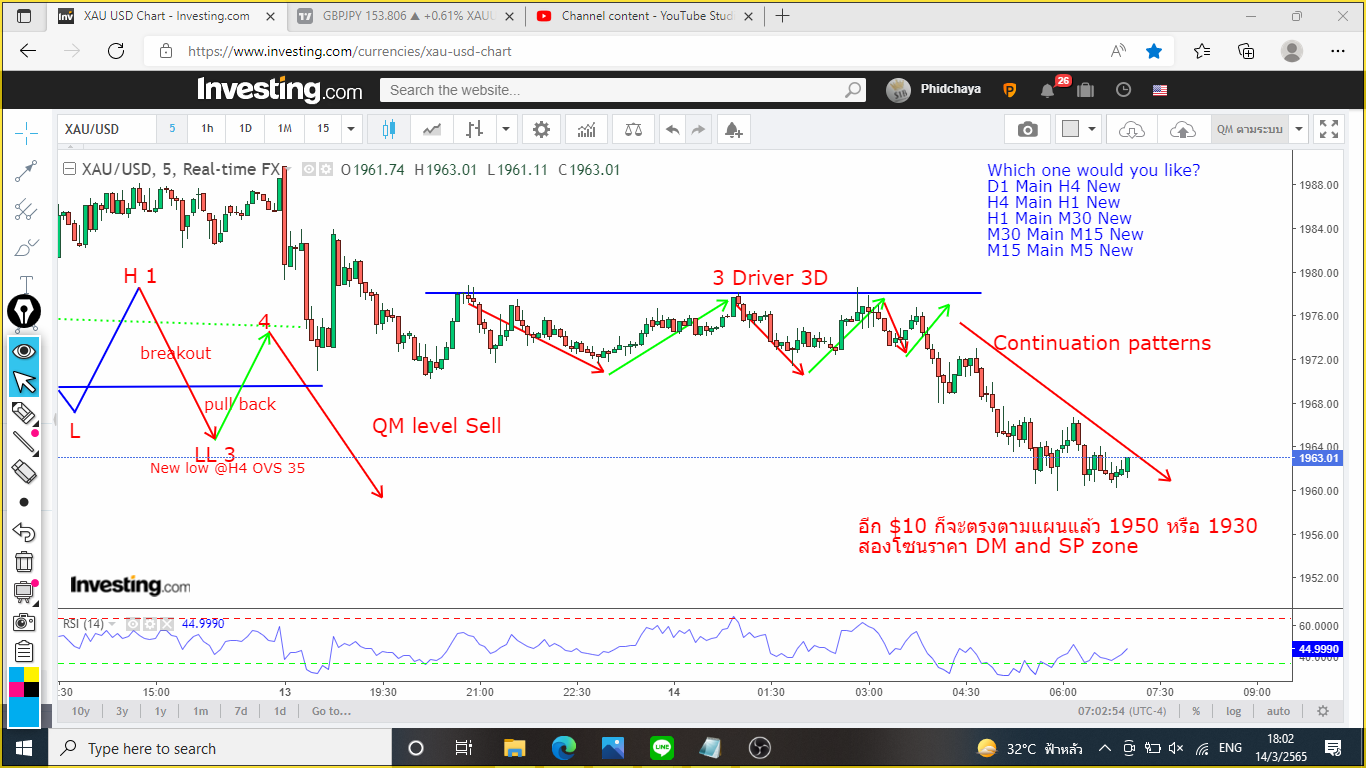Open Phidchaya user profile link
The image size is (1366, 768).
pyautogui.click(x=950, y=89)
